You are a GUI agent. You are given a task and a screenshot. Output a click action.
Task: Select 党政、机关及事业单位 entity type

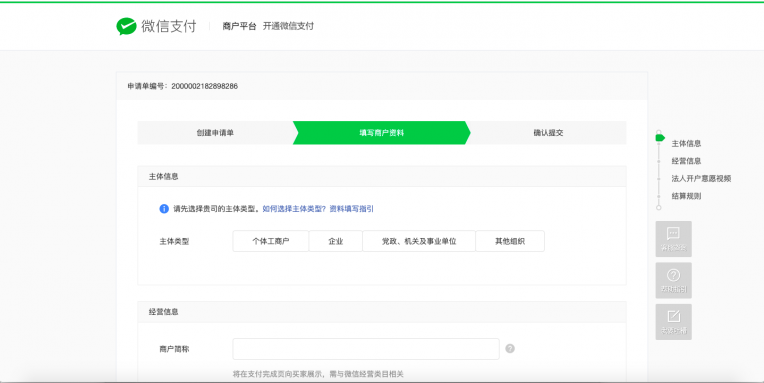(x=419, y=241)
